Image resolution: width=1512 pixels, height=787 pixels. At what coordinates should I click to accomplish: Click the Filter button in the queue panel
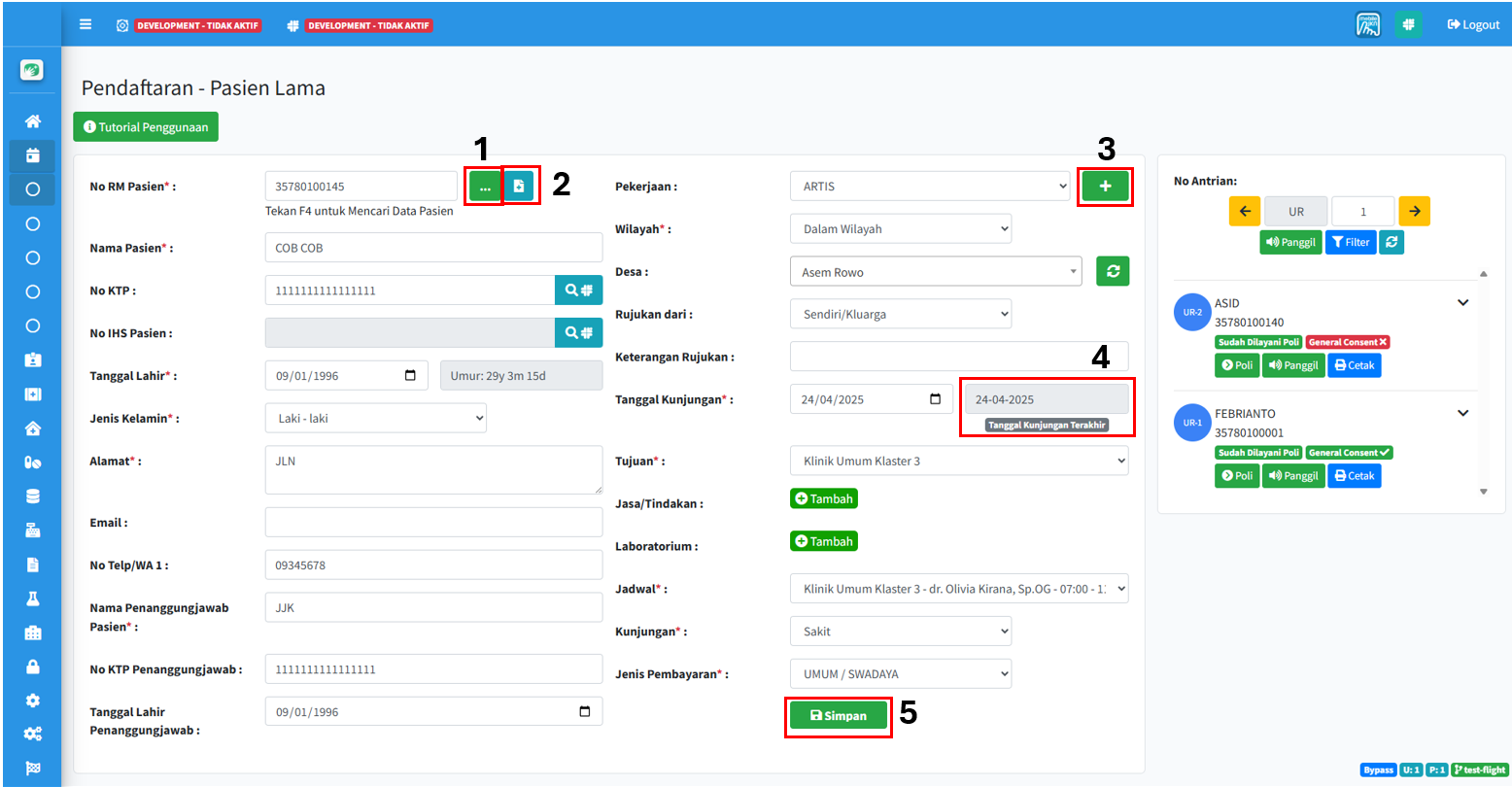coord(1351,242)
